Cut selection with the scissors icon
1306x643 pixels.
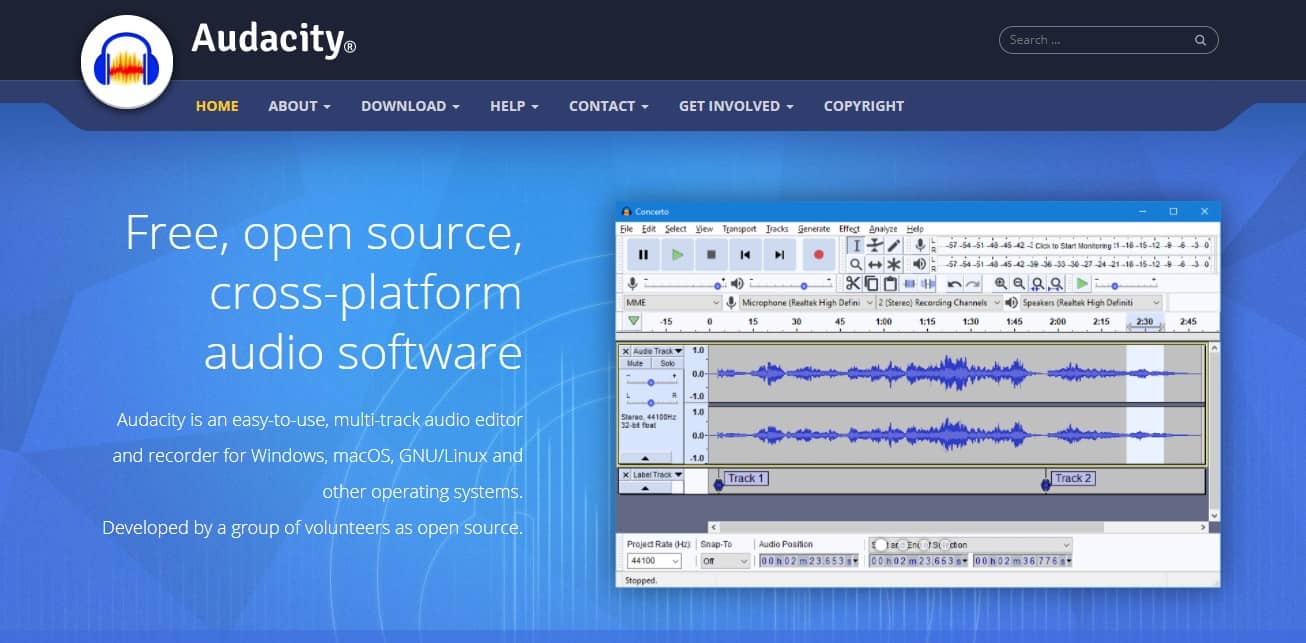853,284
